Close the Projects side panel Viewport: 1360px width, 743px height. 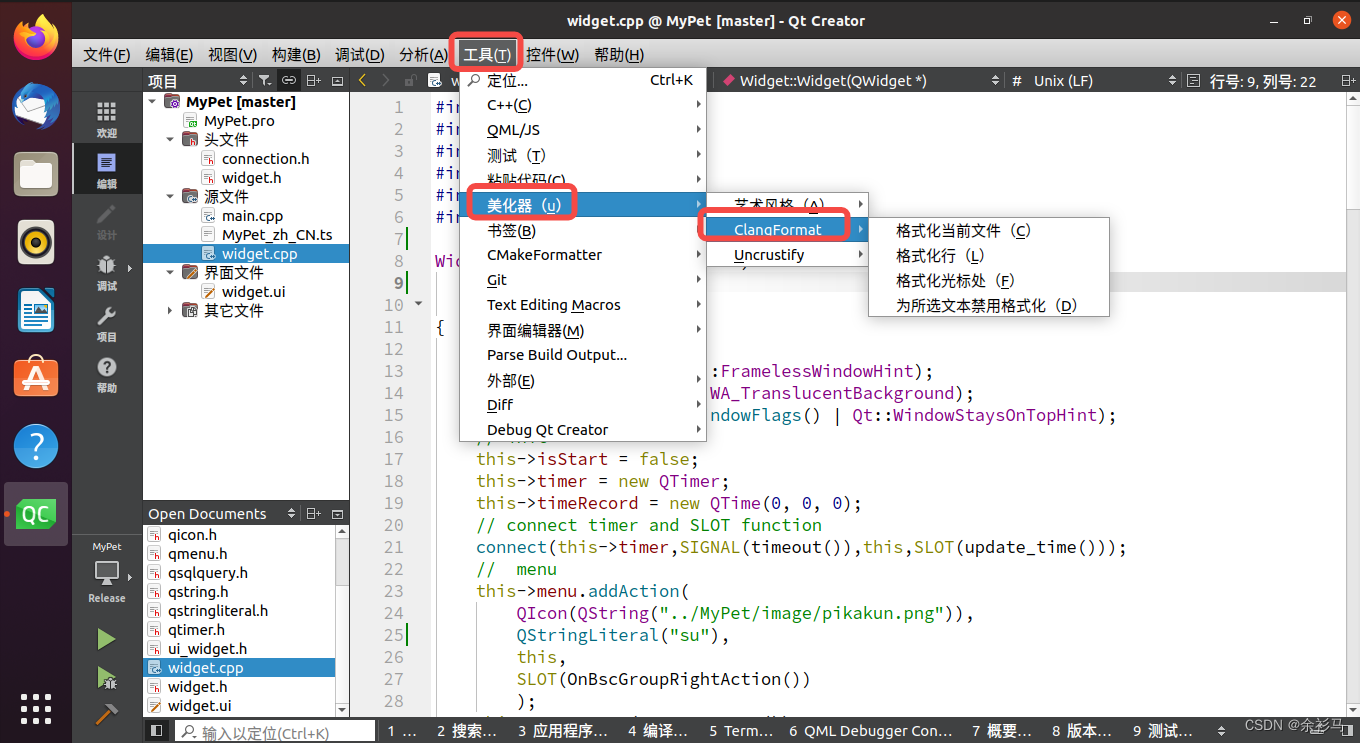pyautogui.click(x=337, y=81)
